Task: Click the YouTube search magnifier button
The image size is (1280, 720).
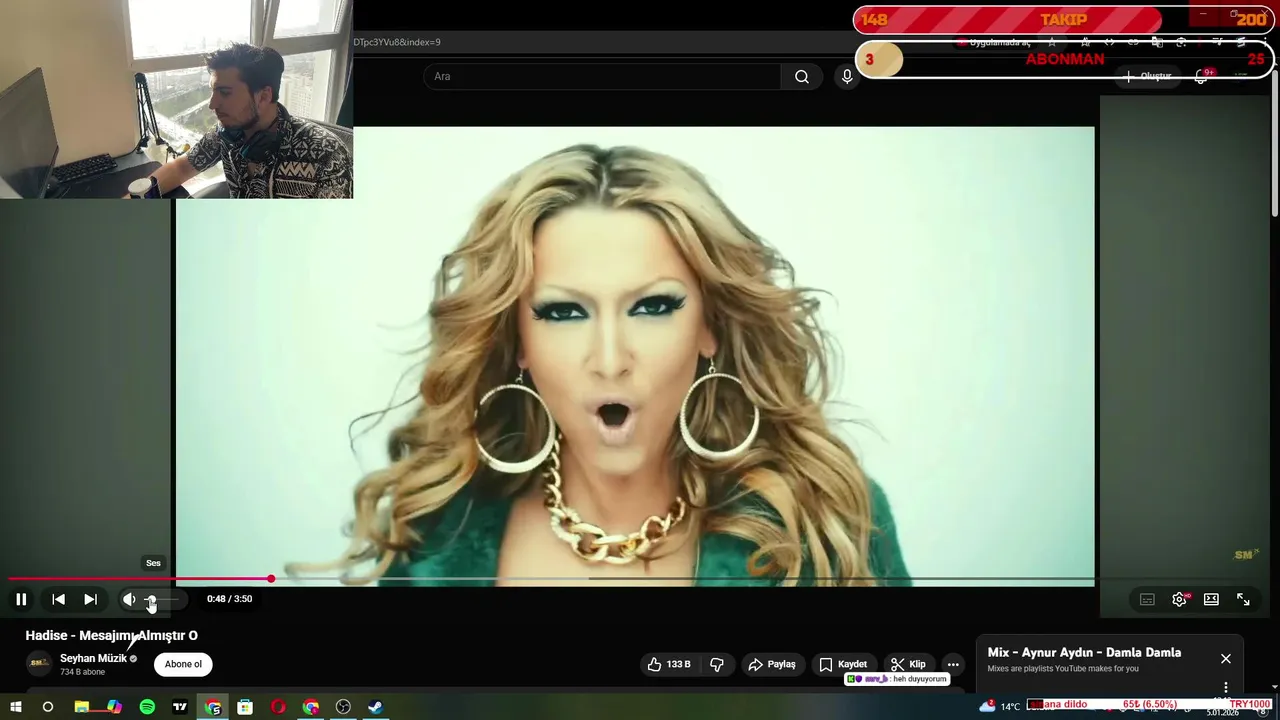Action: pos(802,77)
